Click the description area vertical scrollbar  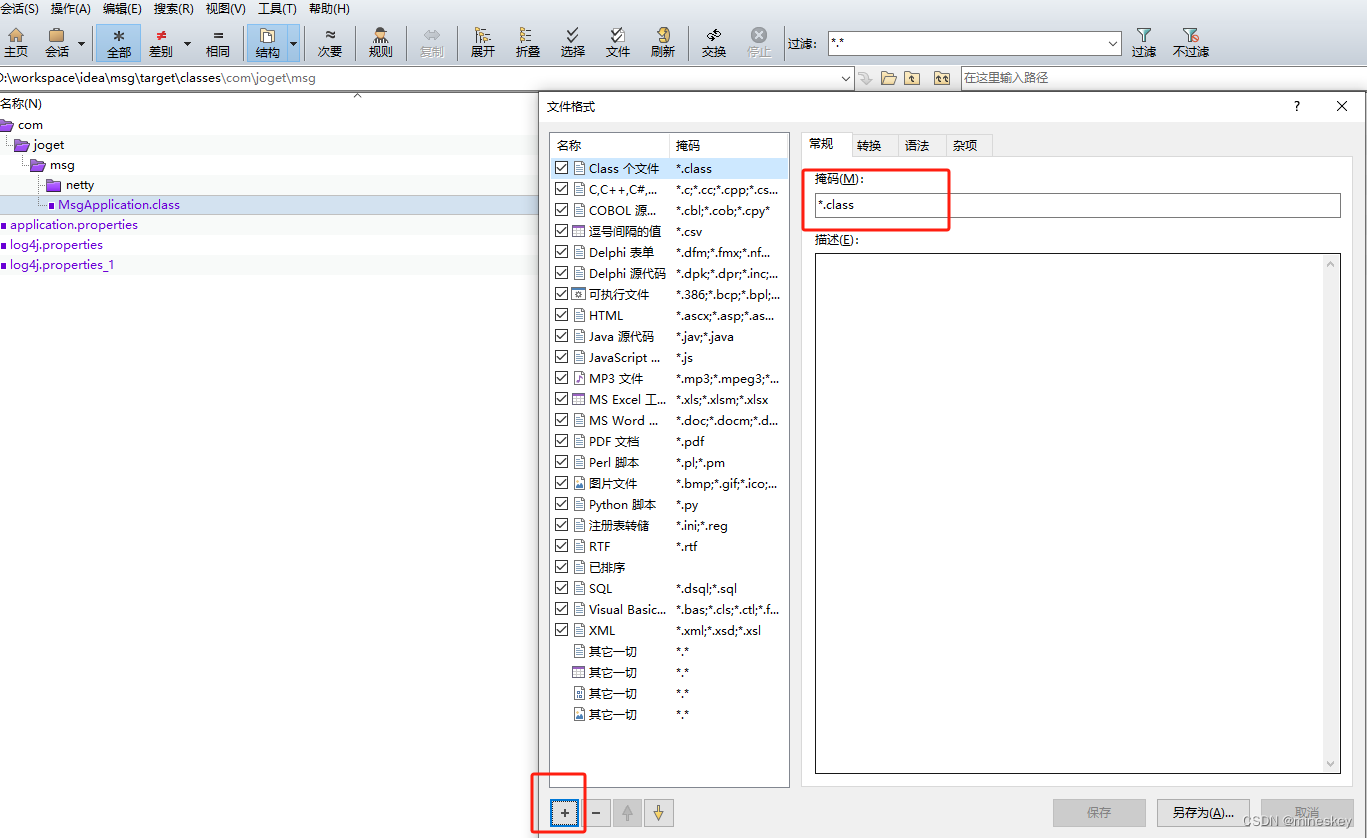1332,513
